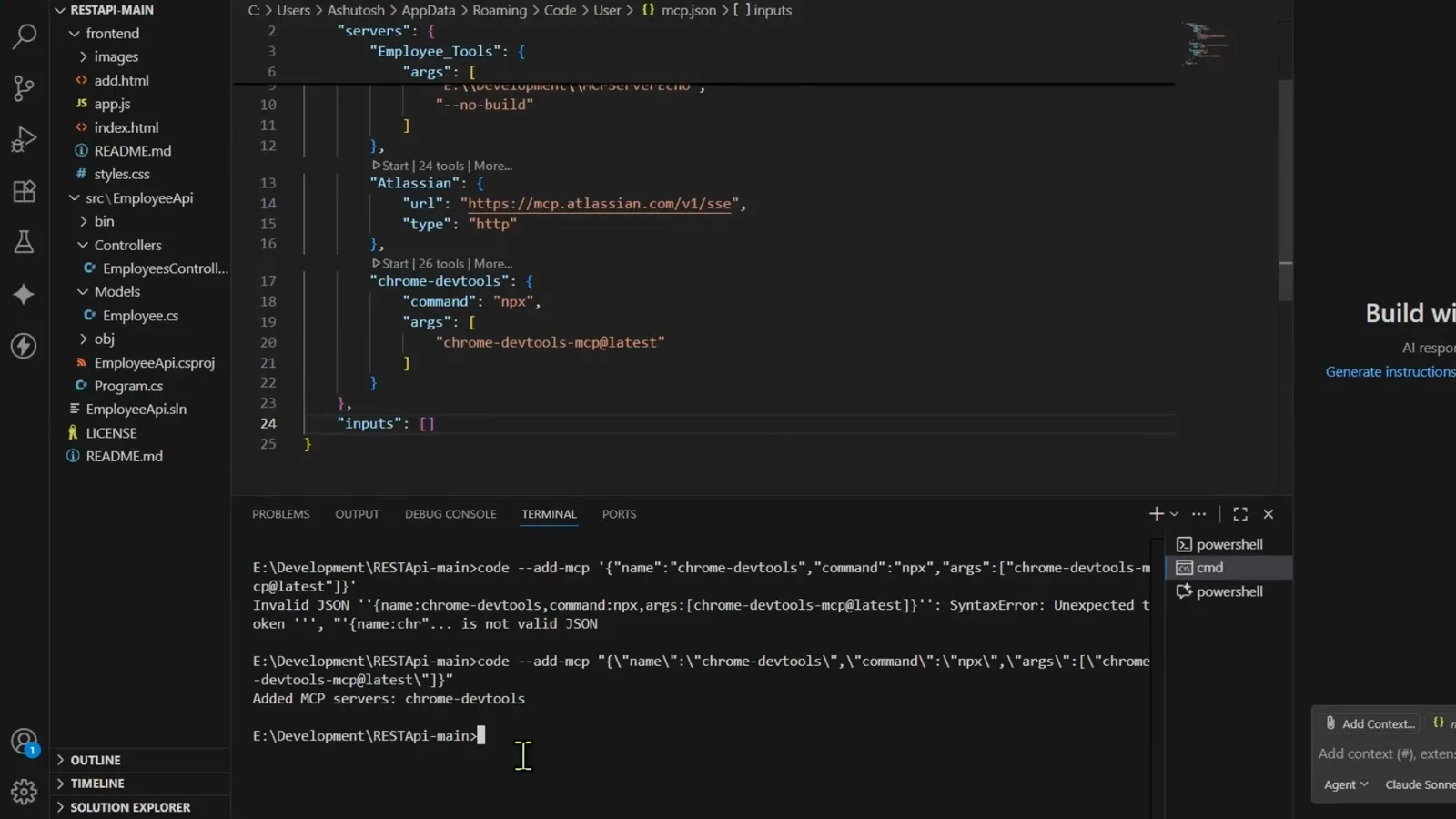
Task: Open the Run and Debug view
Action: (24, 139)
